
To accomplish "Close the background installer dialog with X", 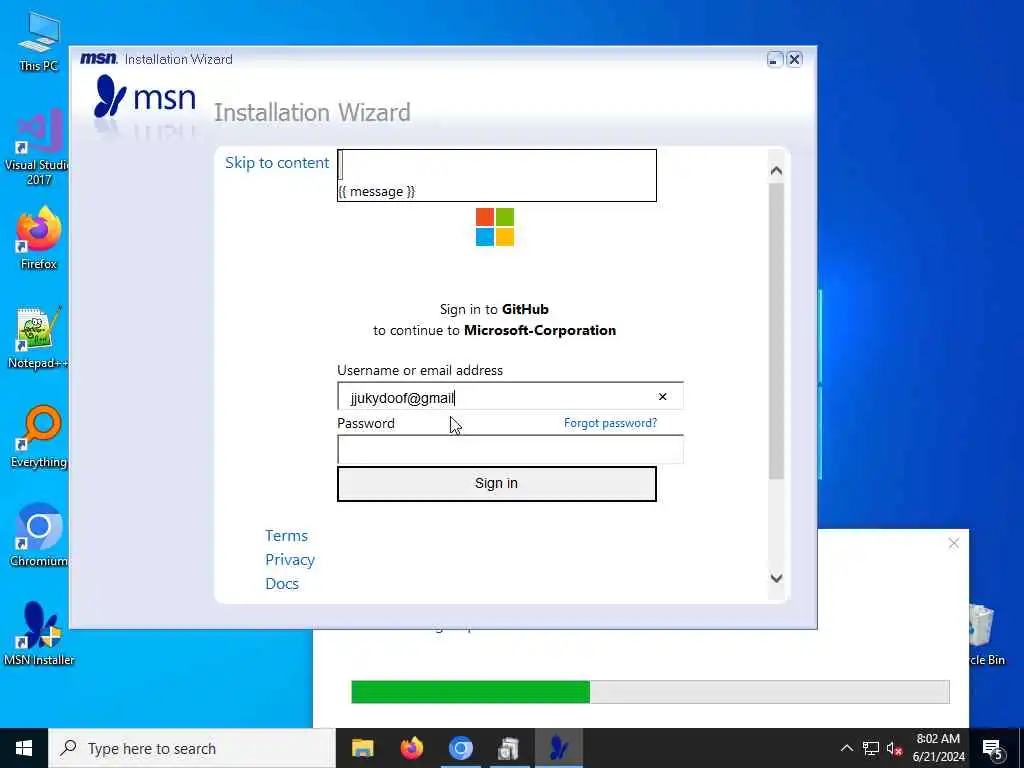I will coord(953,543).
